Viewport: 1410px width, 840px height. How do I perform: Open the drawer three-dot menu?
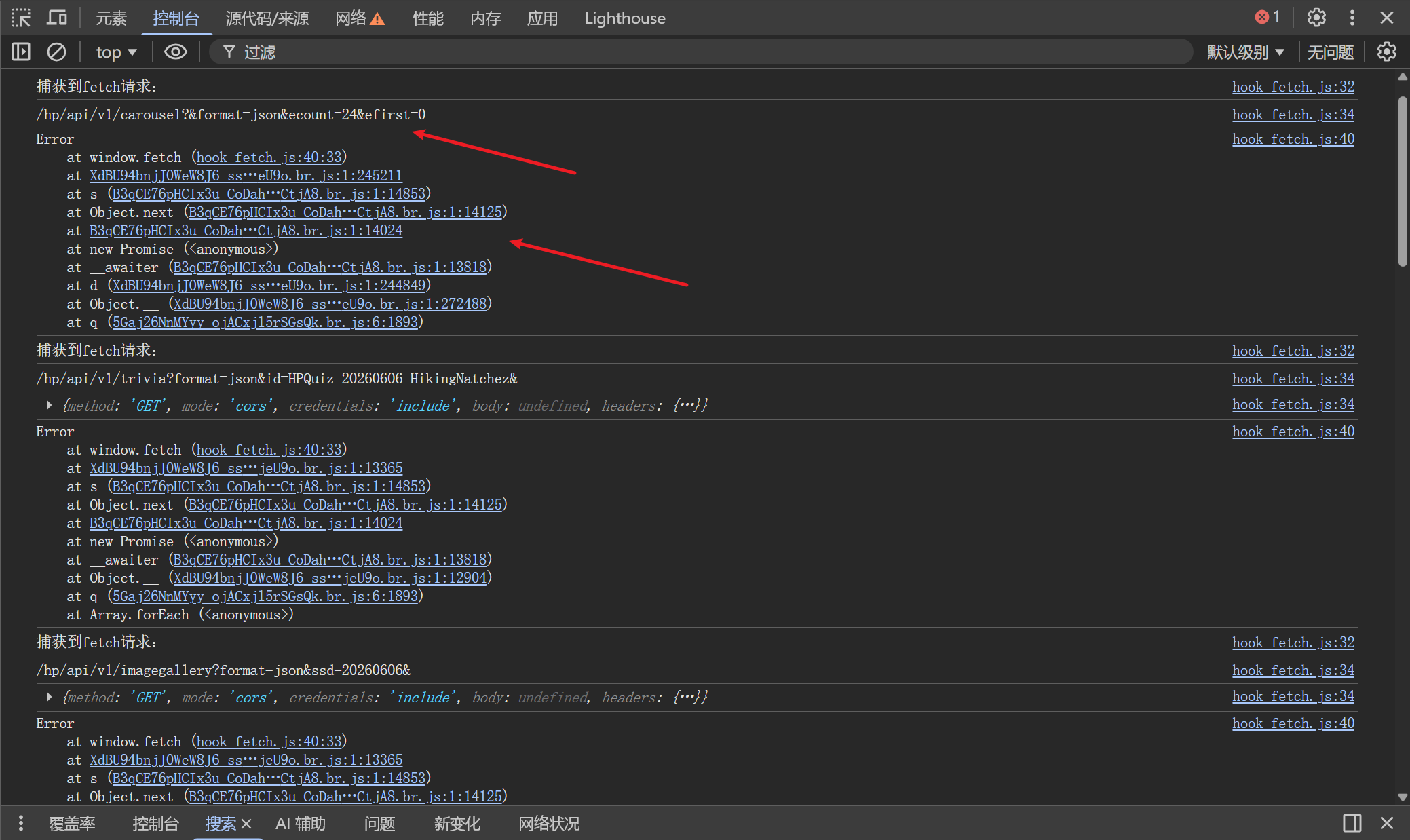[21, 823]
